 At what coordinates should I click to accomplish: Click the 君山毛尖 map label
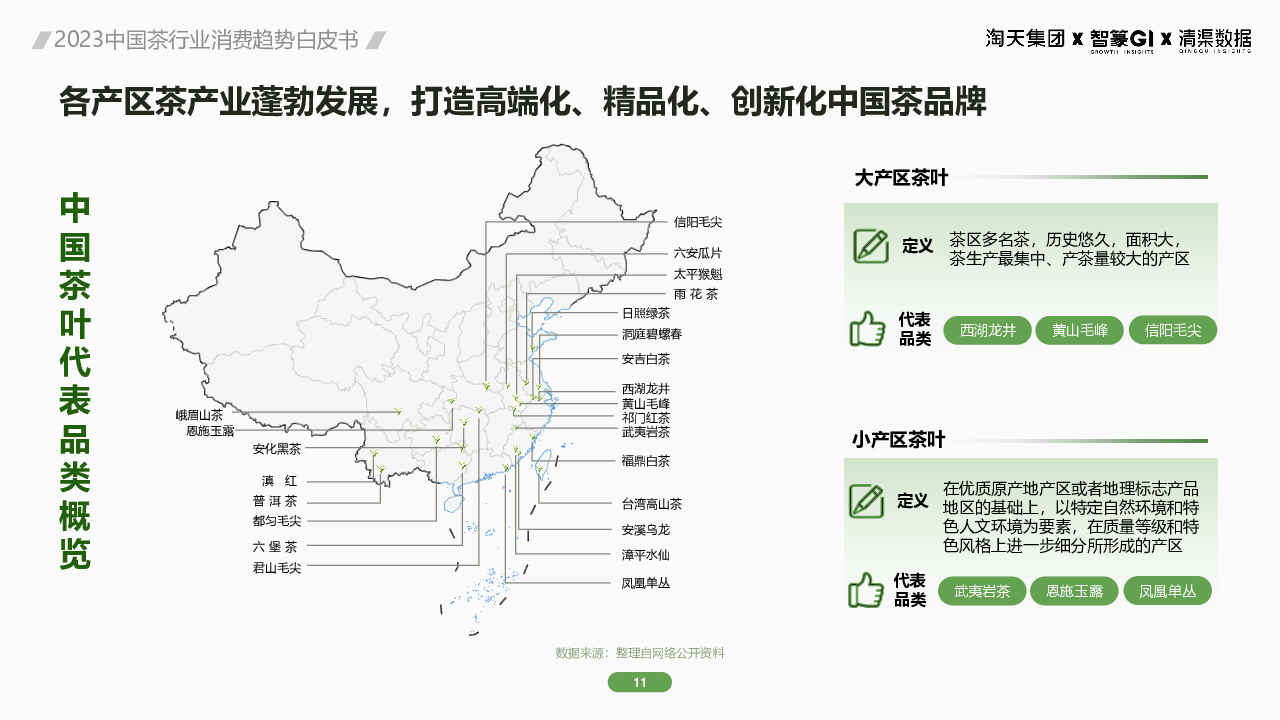tap(276, 568)
